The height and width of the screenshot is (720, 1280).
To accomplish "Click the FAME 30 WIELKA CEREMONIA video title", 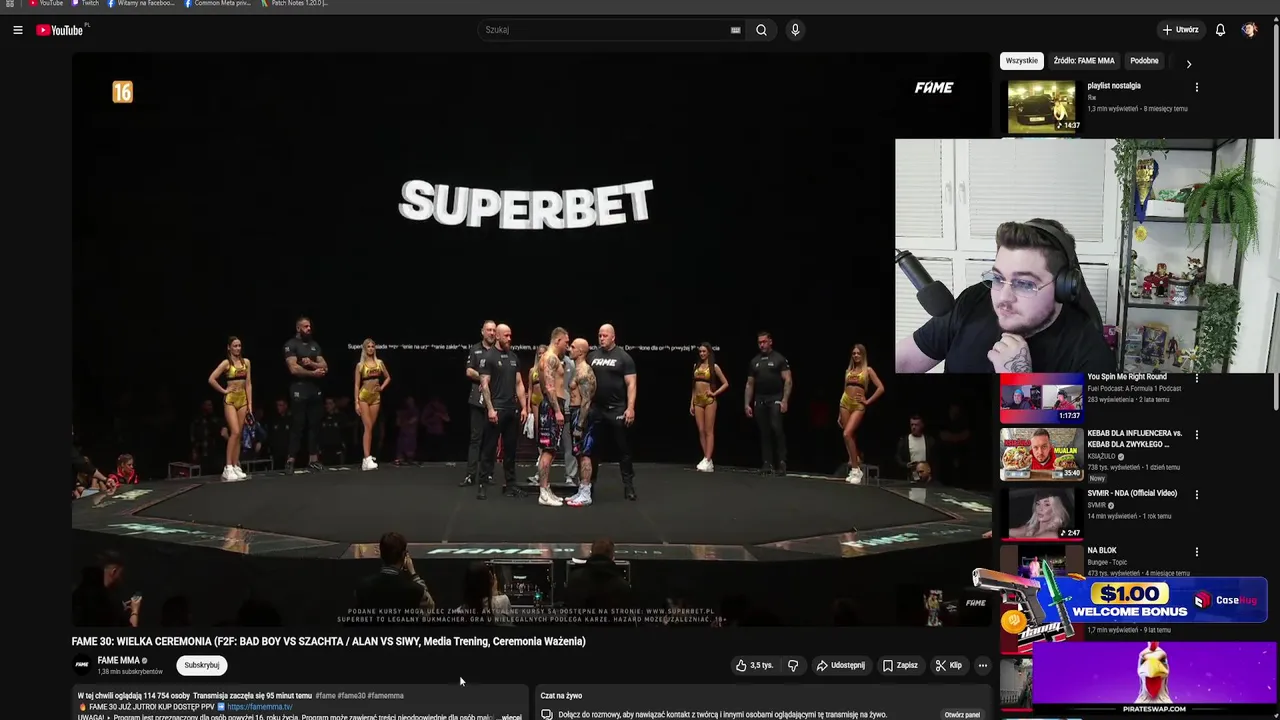I will point(328,641).
